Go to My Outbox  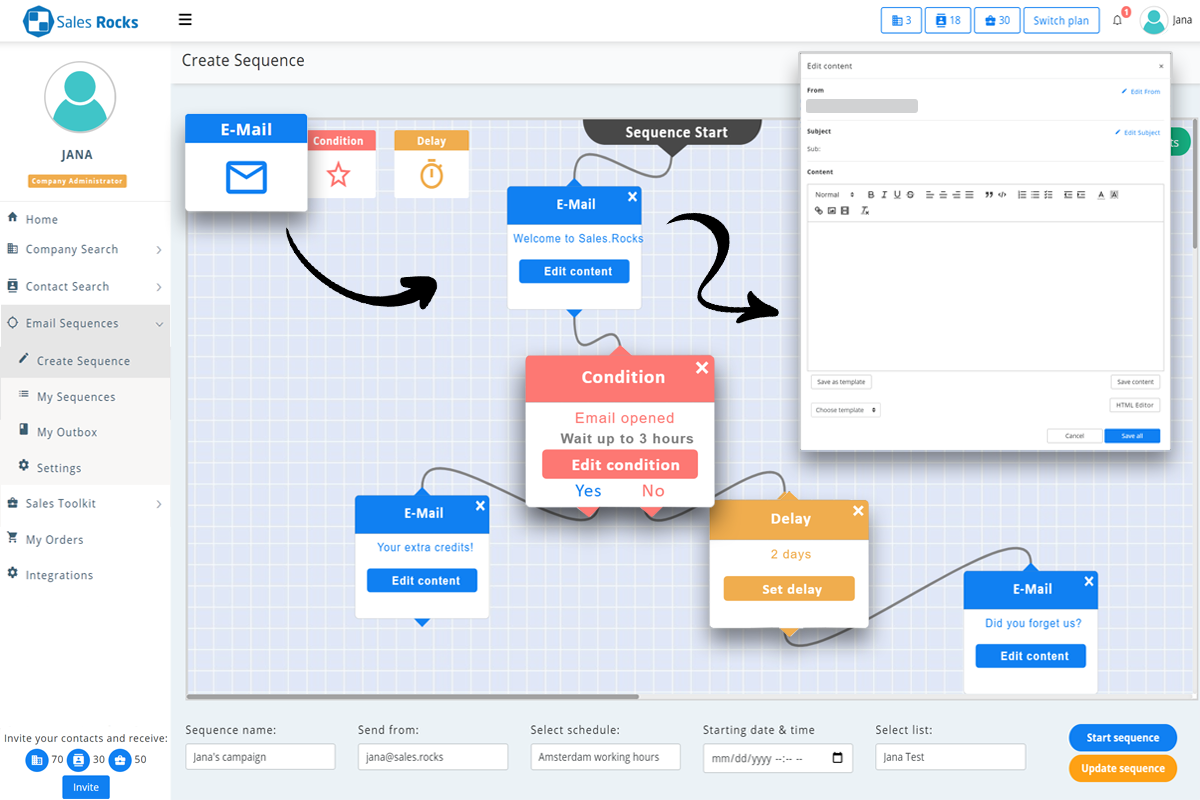[x=67, y=432]
